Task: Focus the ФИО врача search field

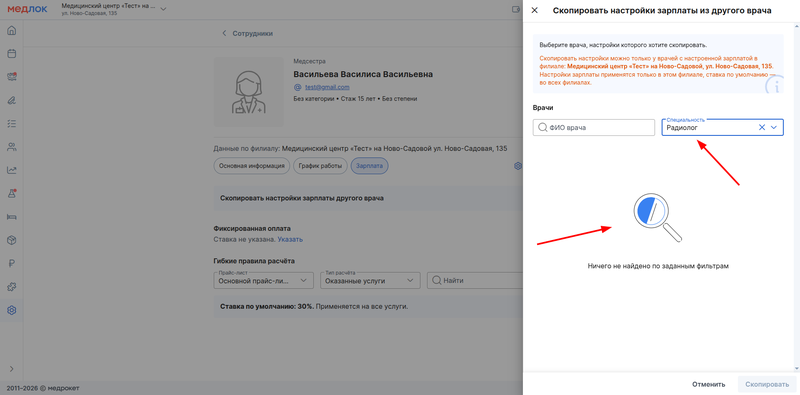Action: pyautogui.click(x=593, y=128)
